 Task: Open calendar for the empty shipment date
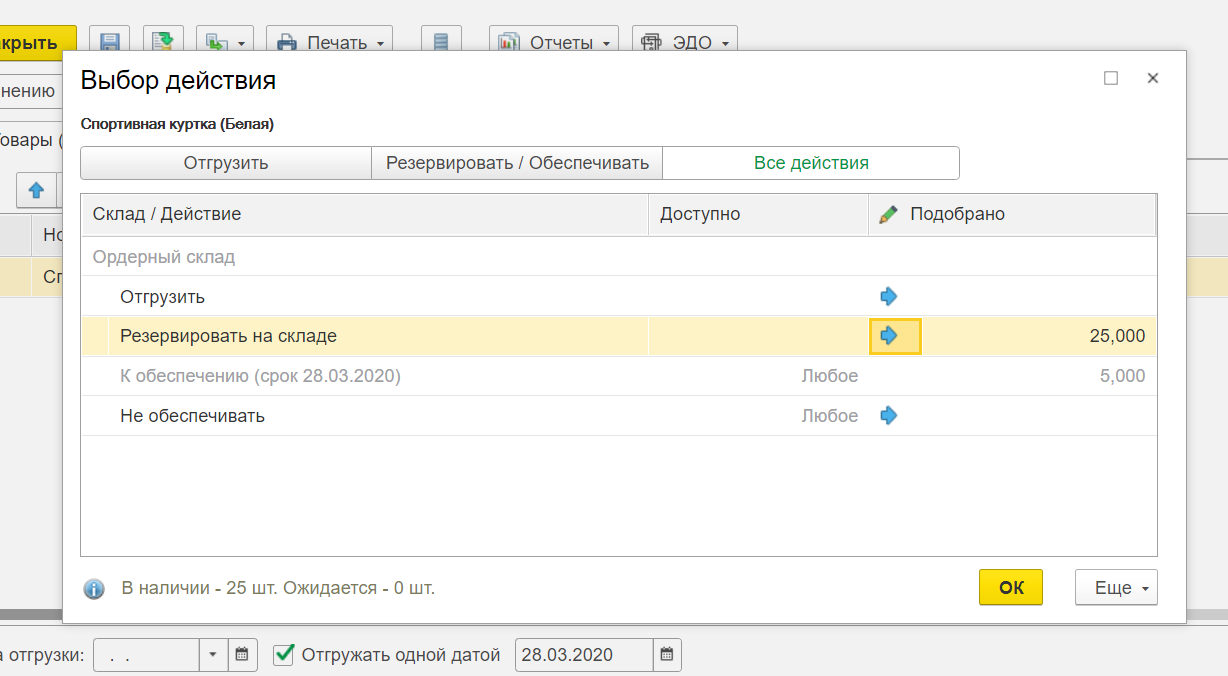tap(241, 655)
